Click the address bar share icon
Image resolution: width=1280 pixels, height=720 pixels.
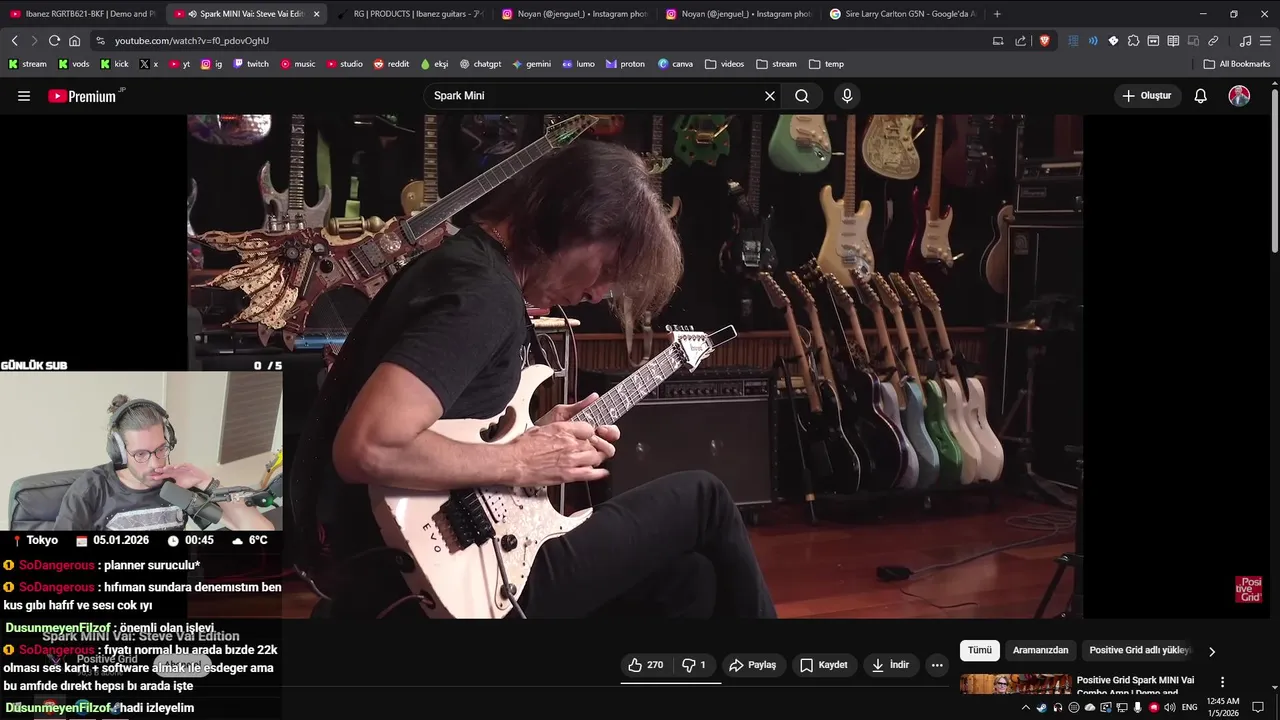pos(1020,41)
